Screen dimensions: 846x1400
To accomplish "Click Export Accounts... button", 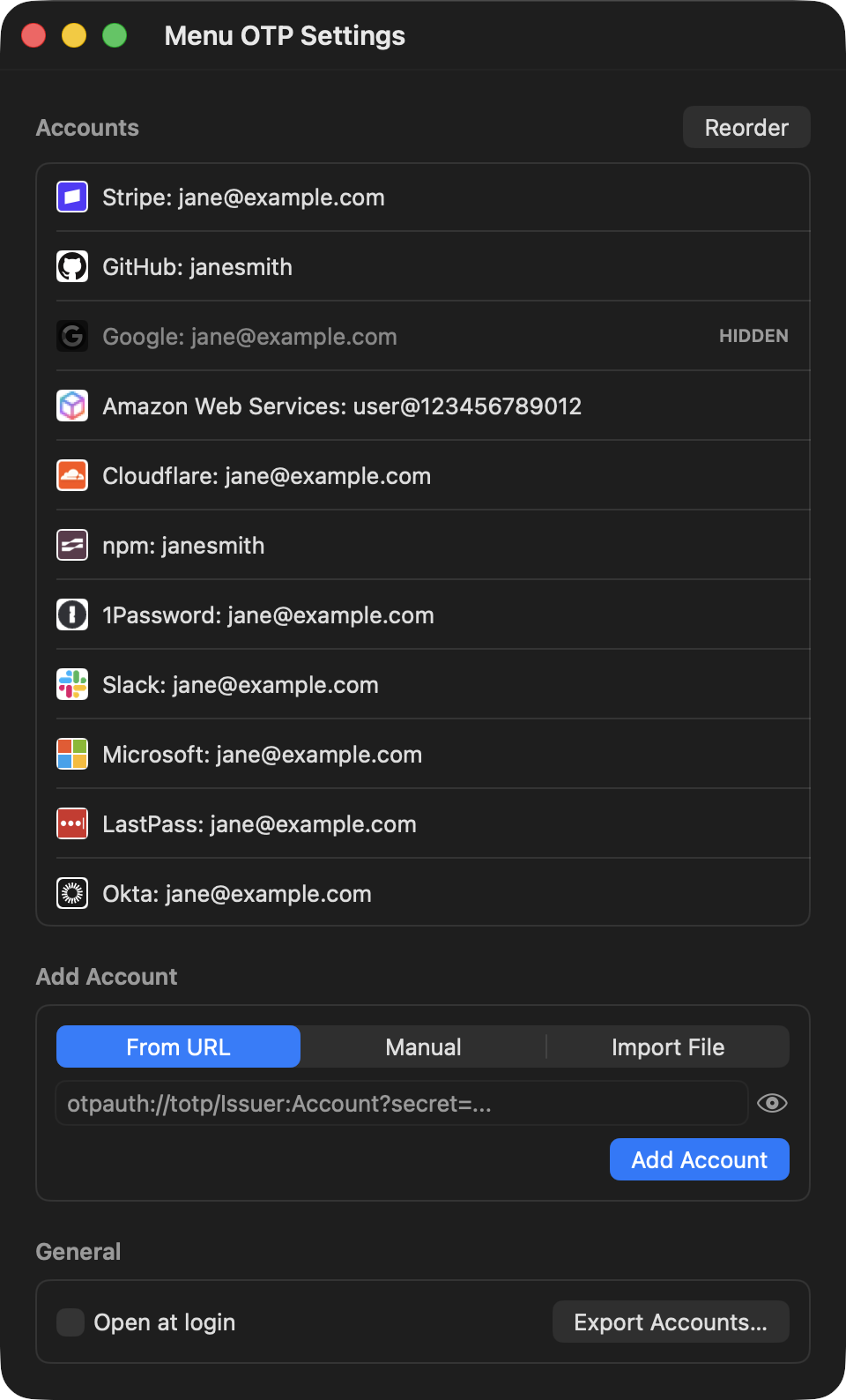I will pos(671,1322).
